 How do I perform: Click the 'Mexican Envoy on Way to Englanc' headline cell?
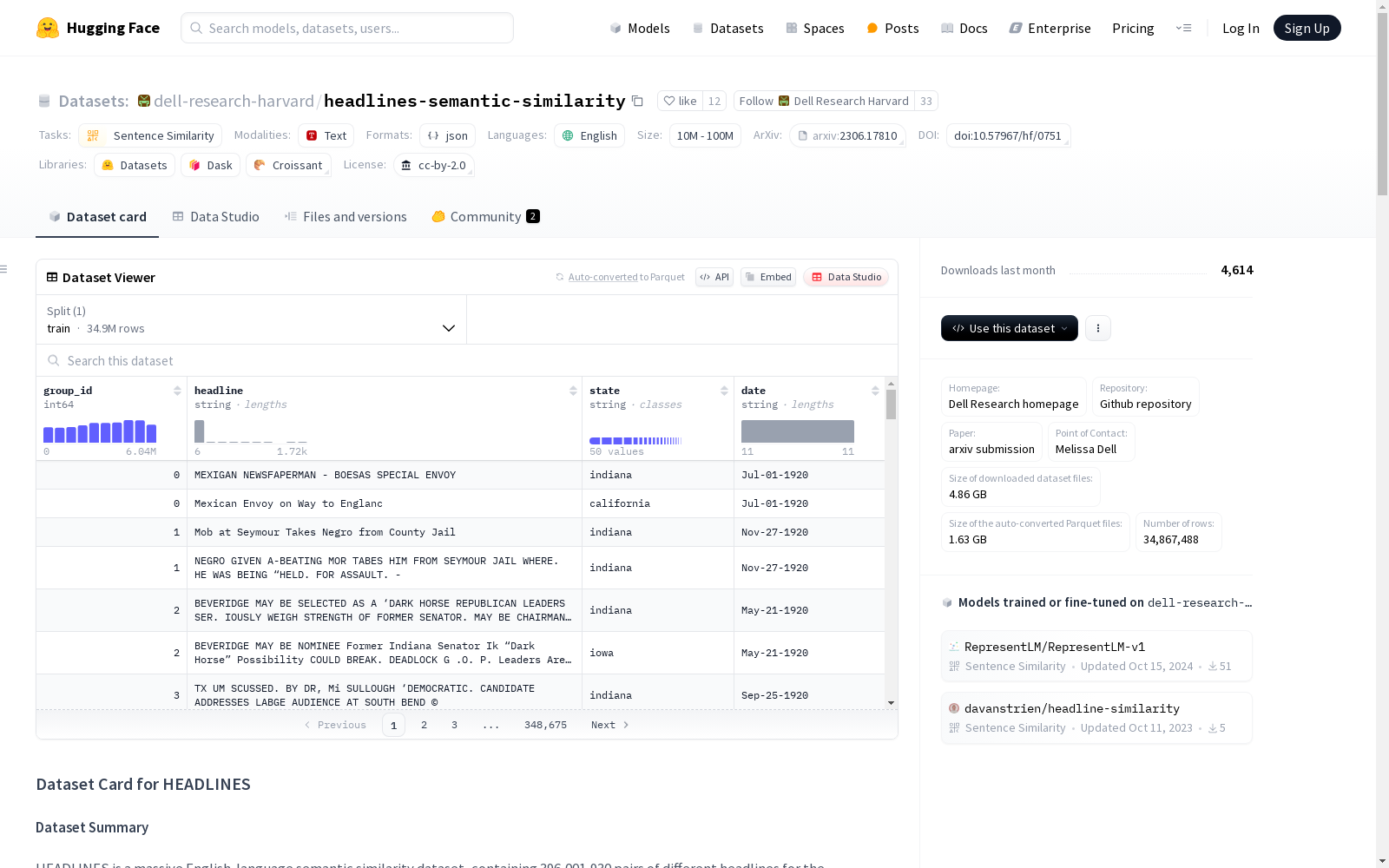pos(385,503)
